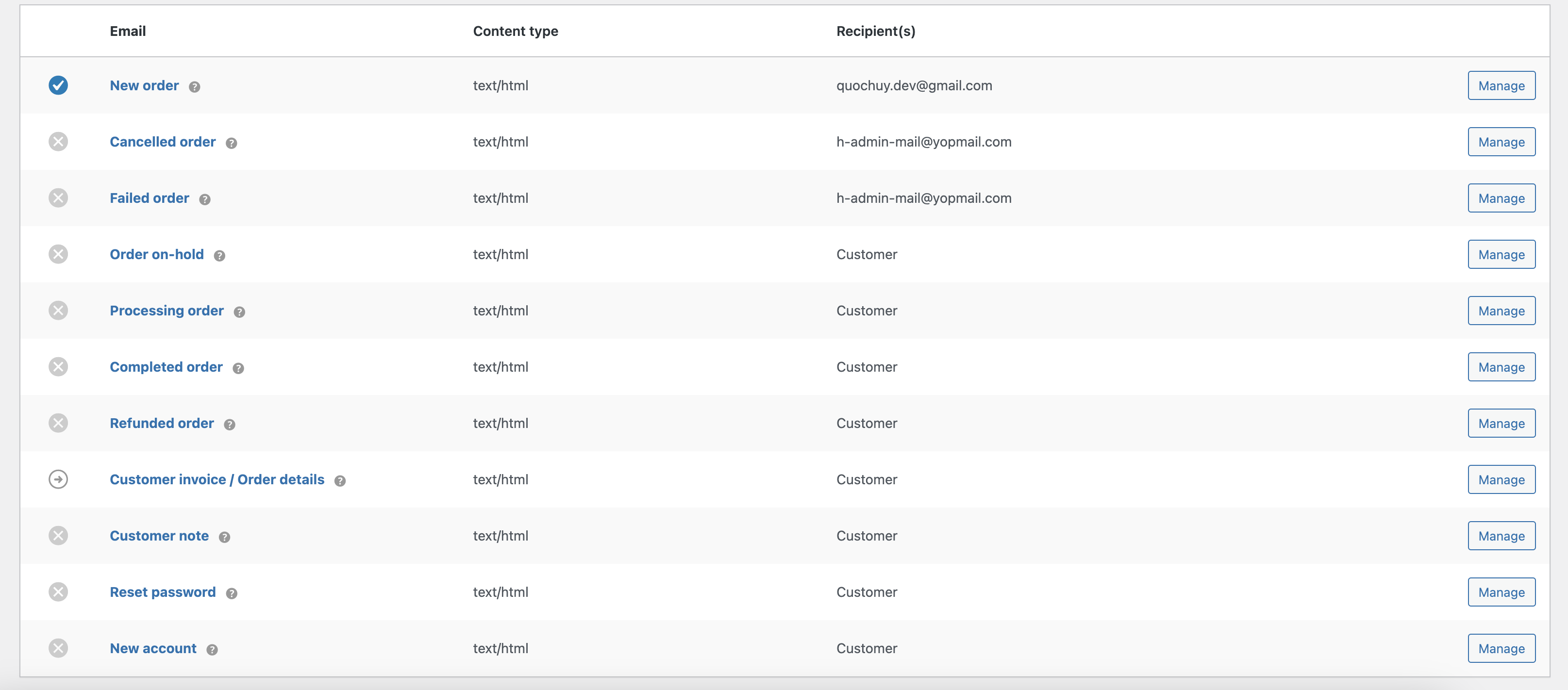
Task: Click Manage for the New order email
Action: coord(1501,85)
